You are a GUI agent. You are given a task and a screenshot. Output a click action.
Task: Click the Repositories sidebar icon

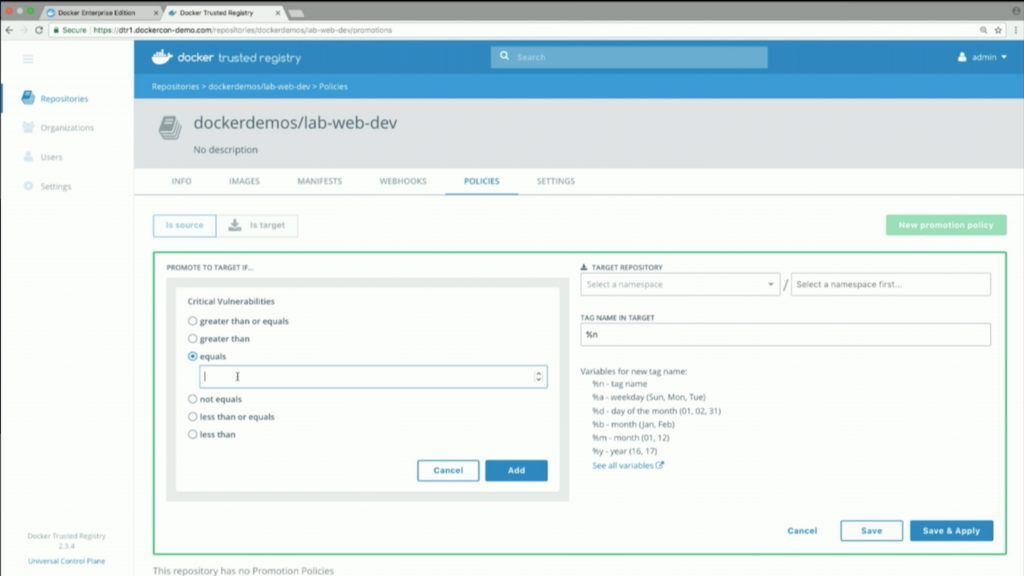28,98
